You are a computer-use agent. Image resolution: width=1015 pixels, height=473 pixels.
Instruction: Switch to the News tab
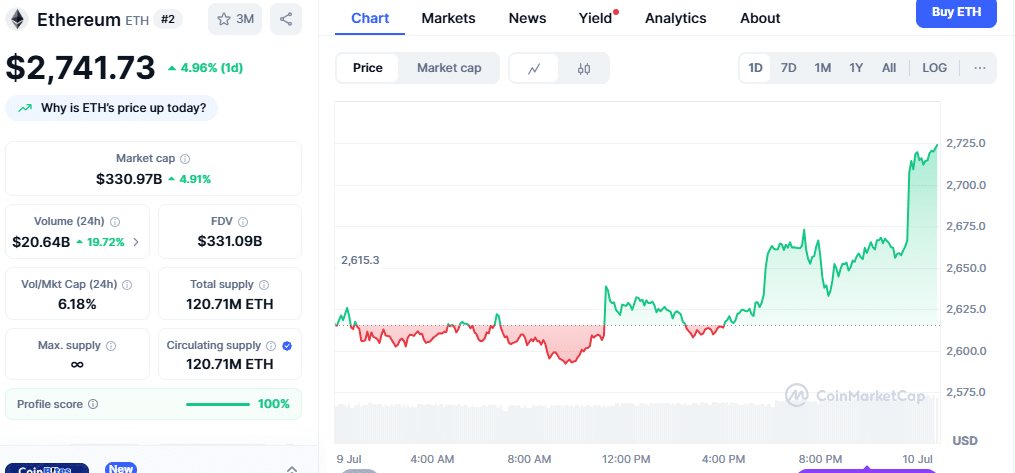[x=528, y=18]
